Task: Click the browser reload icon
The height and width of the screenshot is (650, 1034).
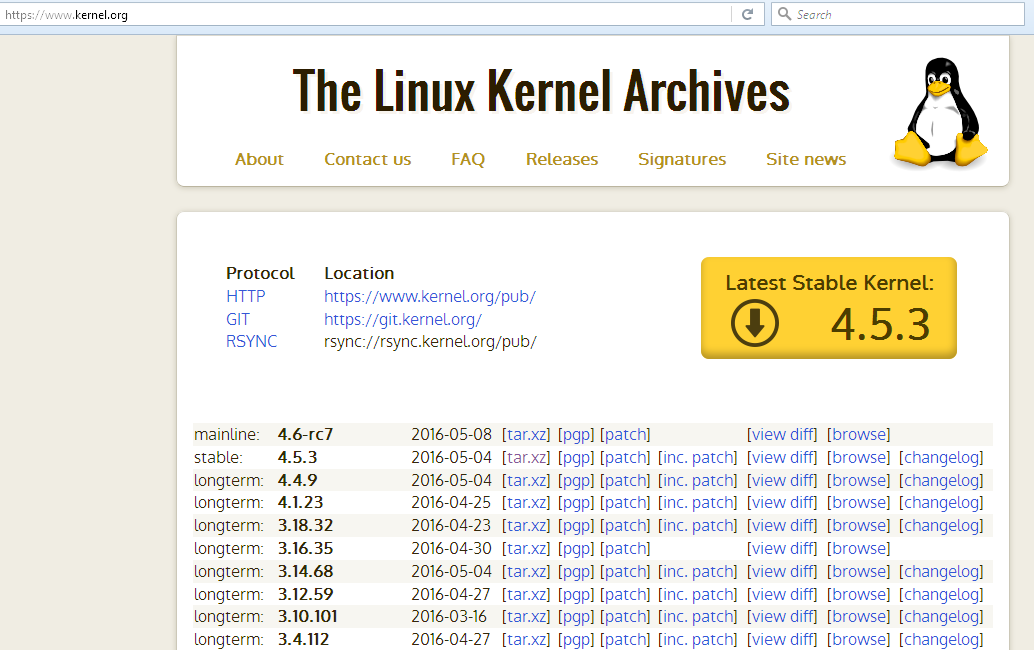Action: (x=747, y=15)
